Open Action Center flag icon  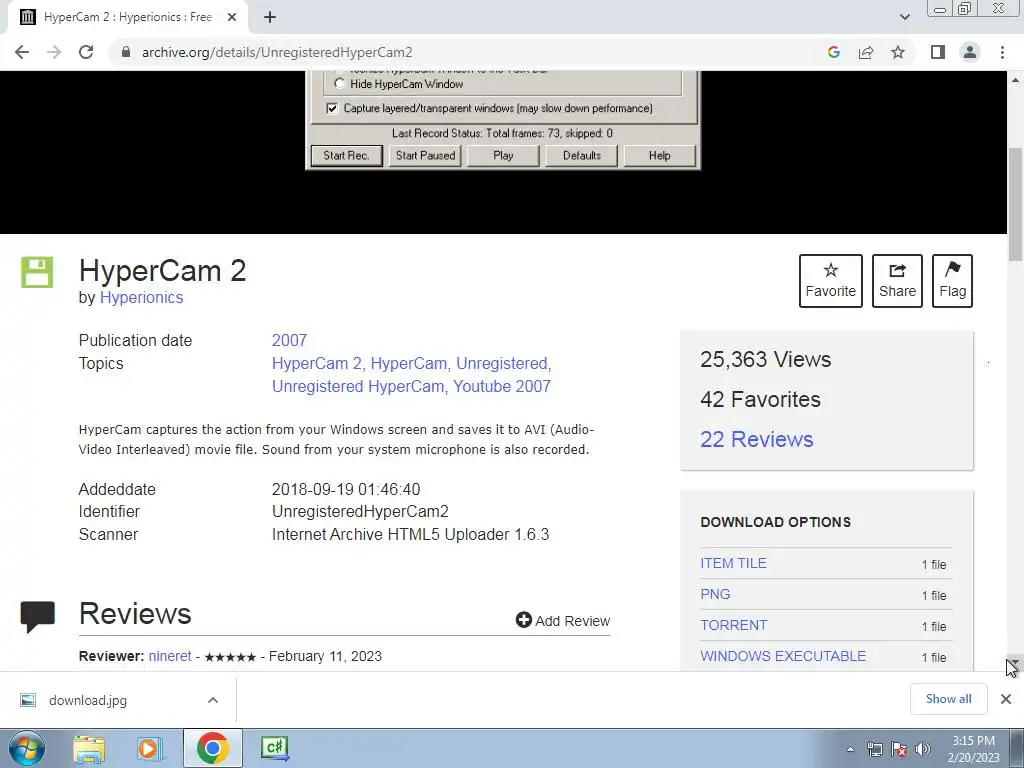(x=899, y=750)
